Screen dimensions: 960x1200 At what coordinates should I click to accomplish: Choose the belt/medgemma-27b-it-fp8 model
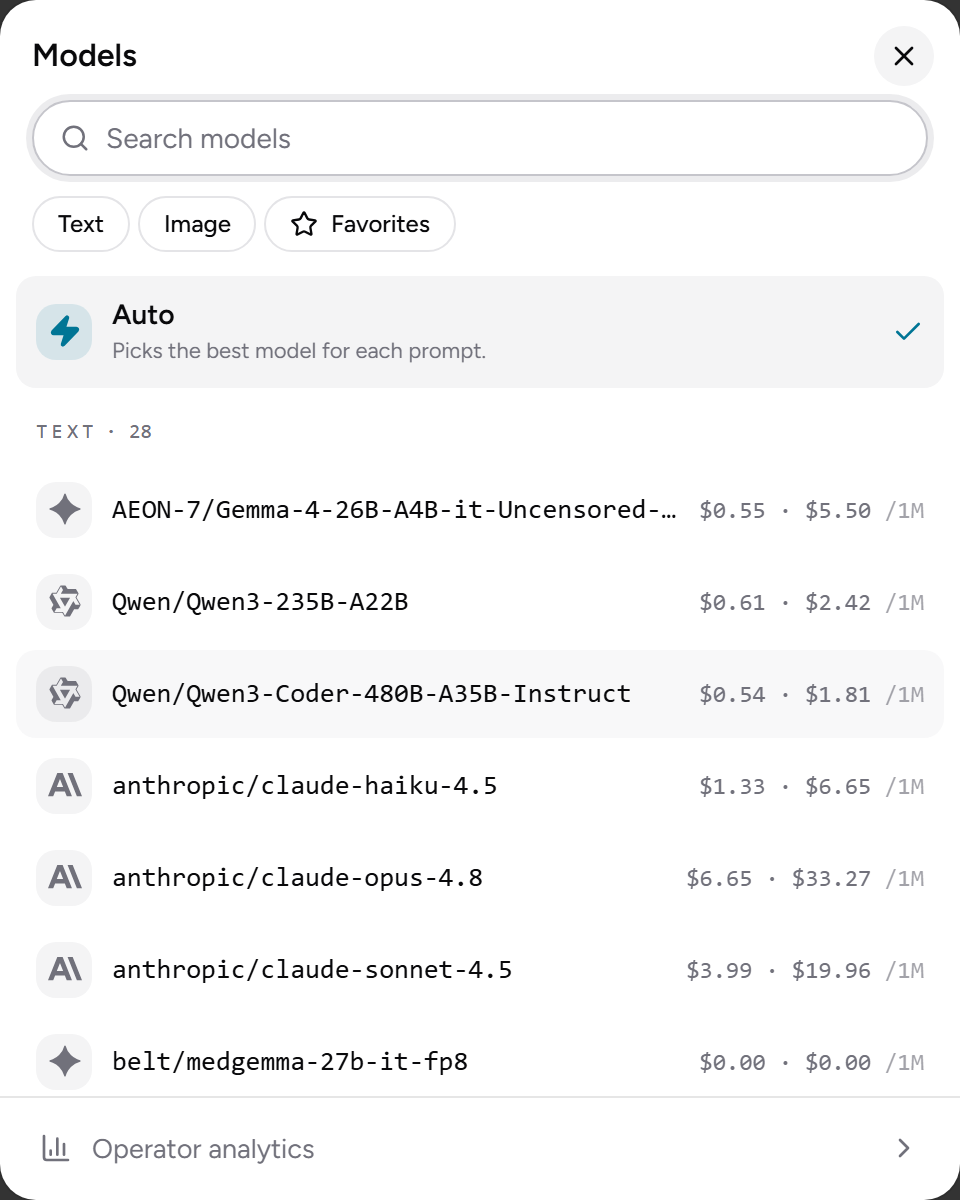(x=480, y=1062)
